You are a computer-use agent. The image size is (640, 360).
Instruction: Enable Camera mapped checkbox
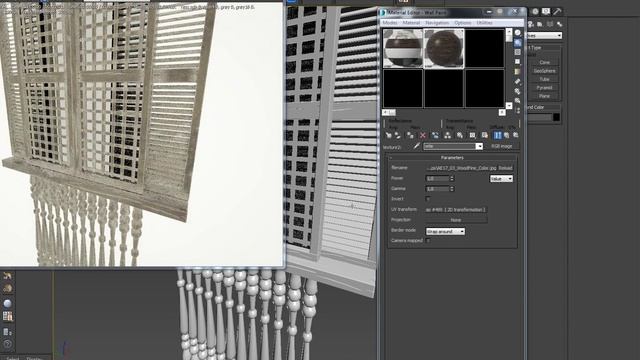click(x=428, y=241)
